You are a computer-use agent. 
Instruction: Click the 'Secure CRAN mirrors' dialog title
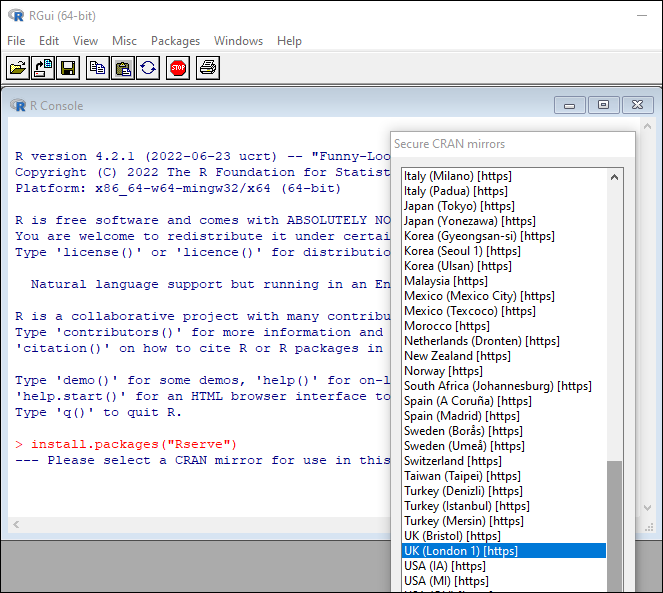[449, 144]
